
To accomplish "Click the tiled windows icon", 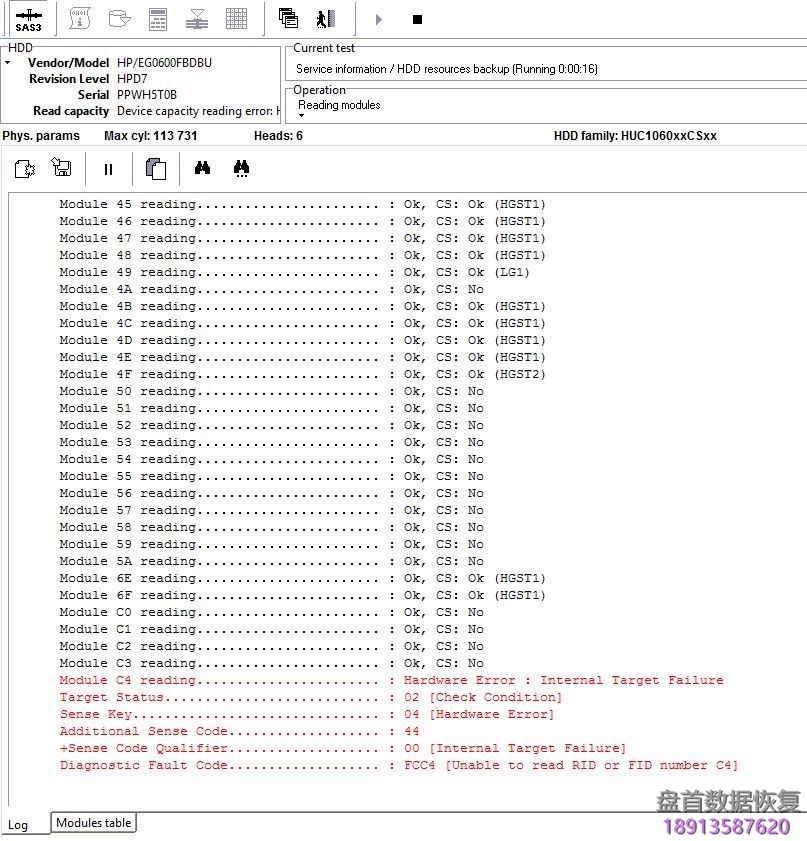I will 287,17.
